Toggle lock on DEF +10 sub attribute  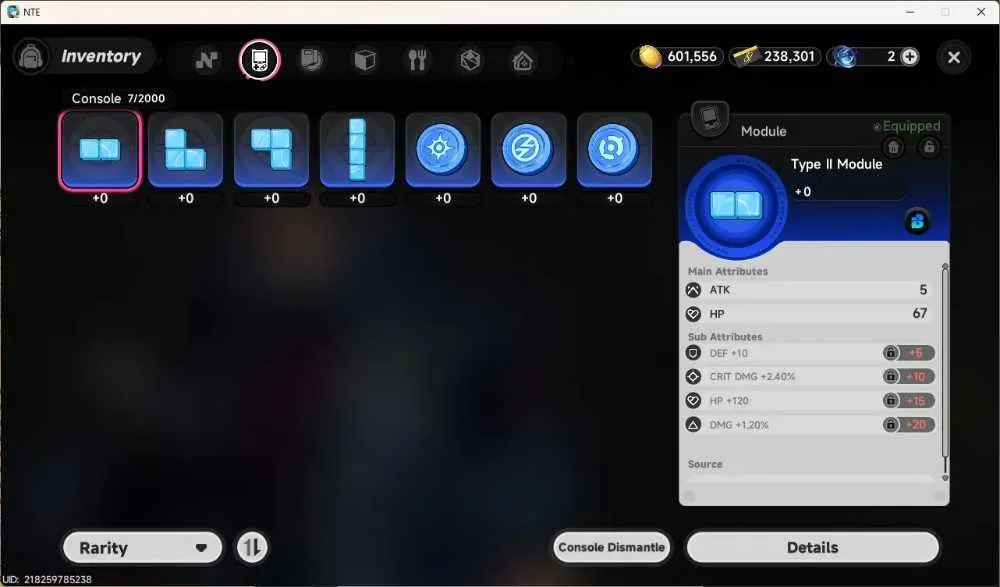click(x=890, y=353)
